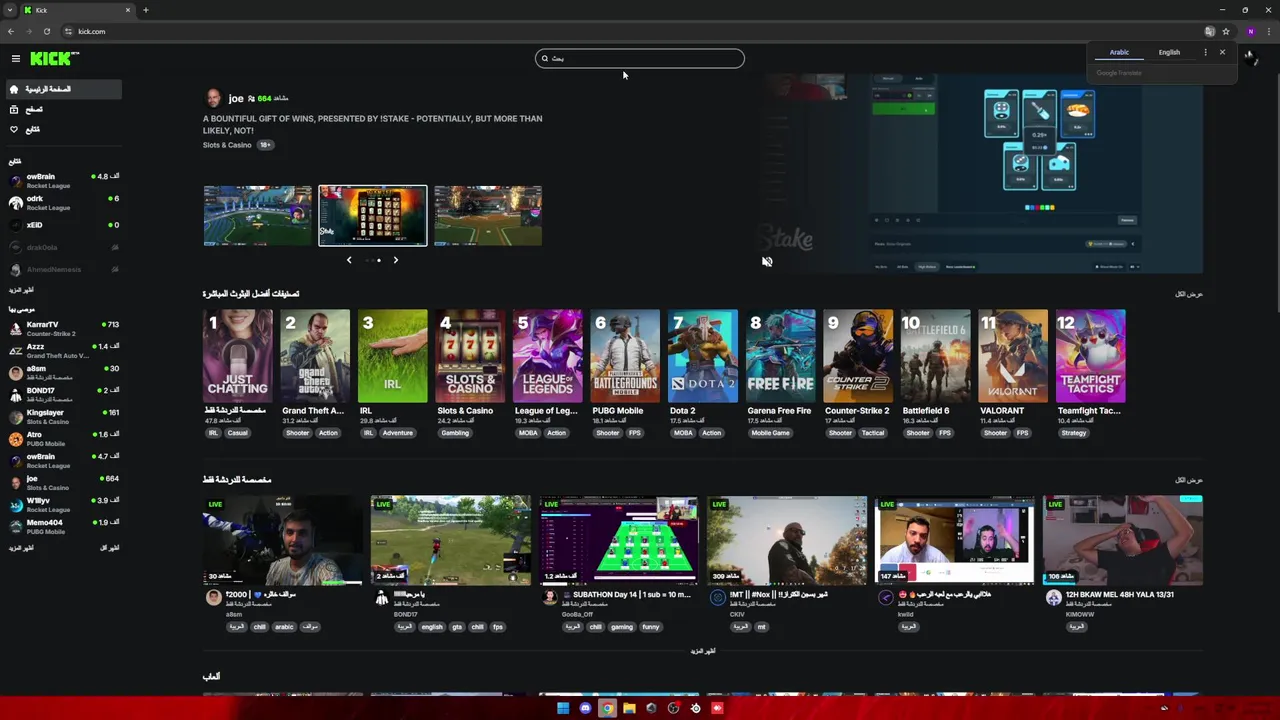This screenshot has width=1280, height=720.
Task: Expand show more below stream row
Action: (703, 651)
